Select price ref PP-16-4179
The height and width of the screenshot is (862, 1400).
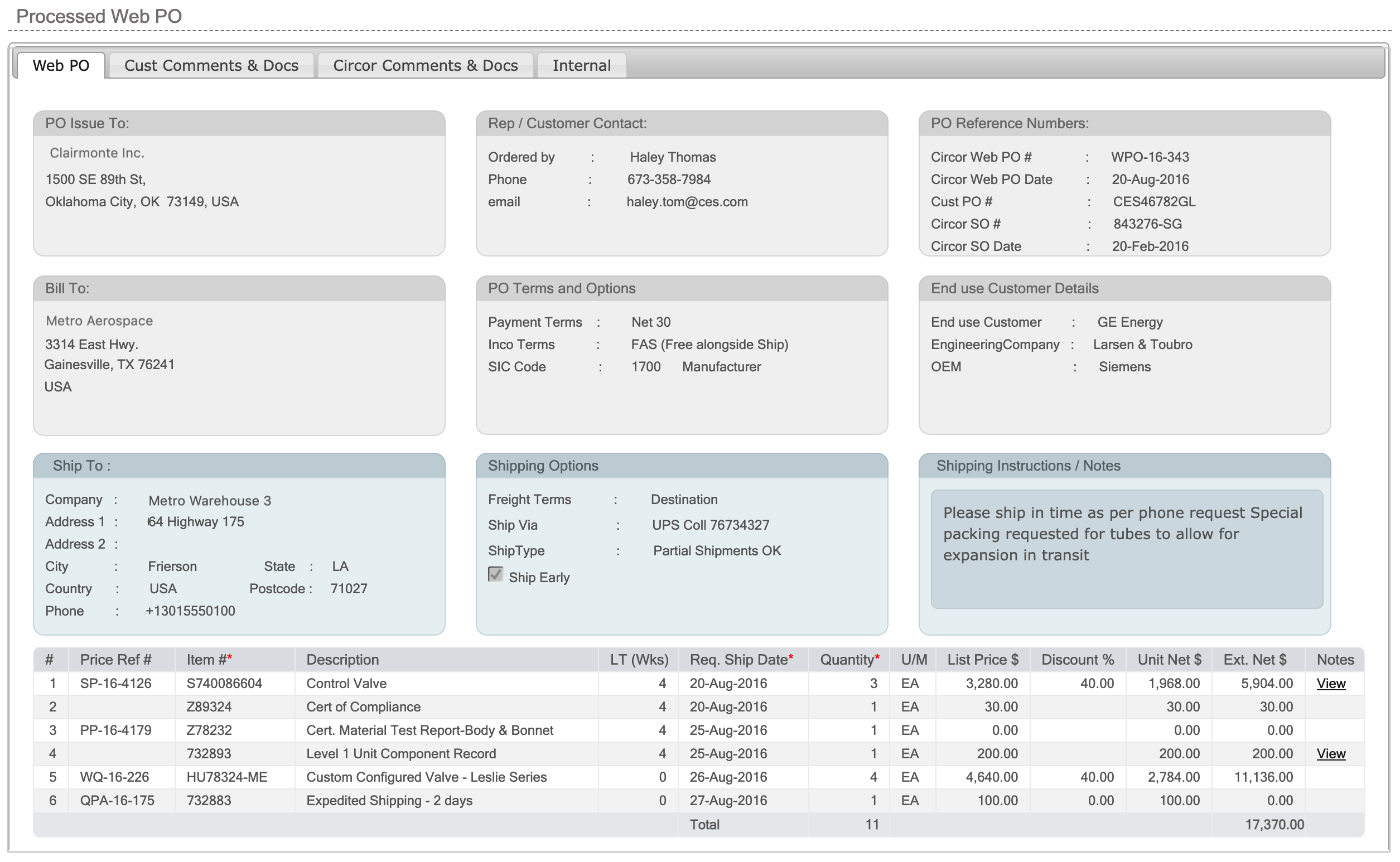[x=116, y=730]
